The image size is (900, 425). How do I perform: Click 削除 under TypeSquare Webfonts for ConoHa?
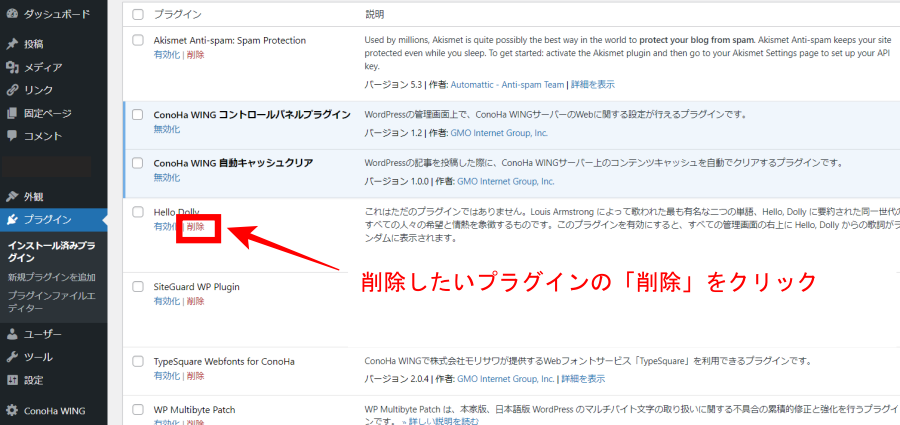(x=195, y=376)
